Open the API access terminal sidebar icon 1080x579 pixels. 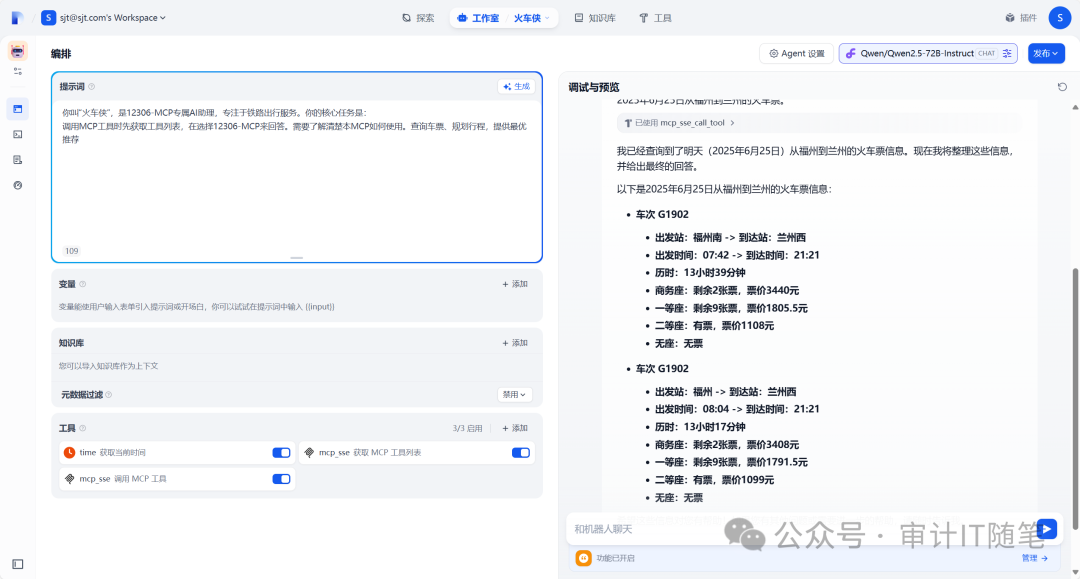click(18, 134)
